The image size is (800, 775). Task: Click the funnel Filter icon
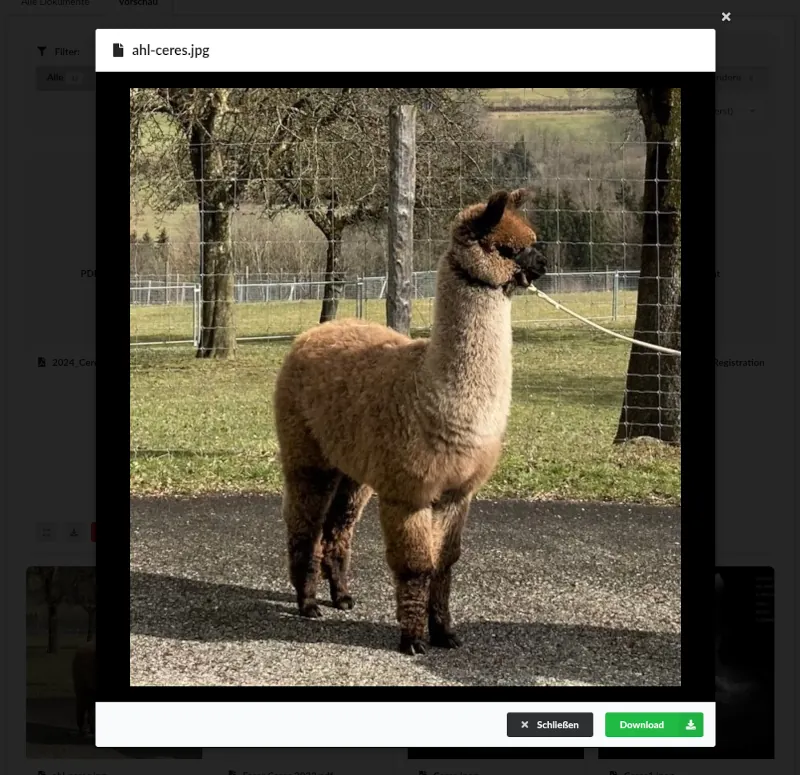point(42,51)
